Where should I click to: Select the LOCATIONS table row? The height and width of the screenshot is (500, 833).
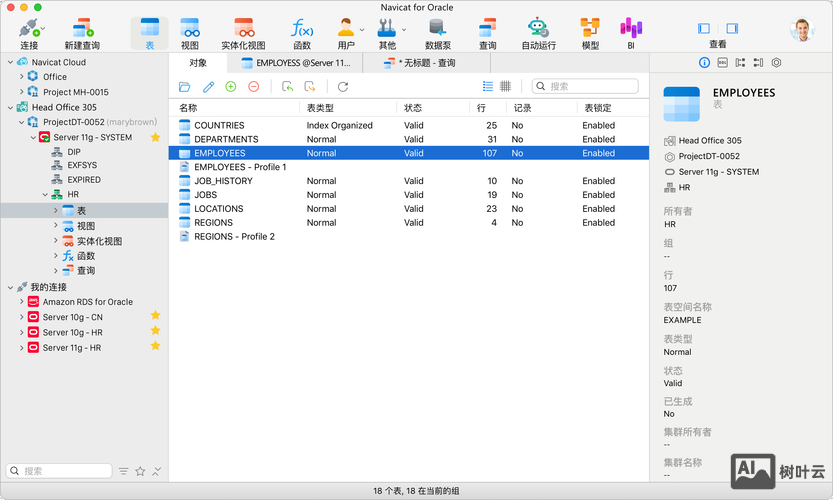tap(409, 209)
